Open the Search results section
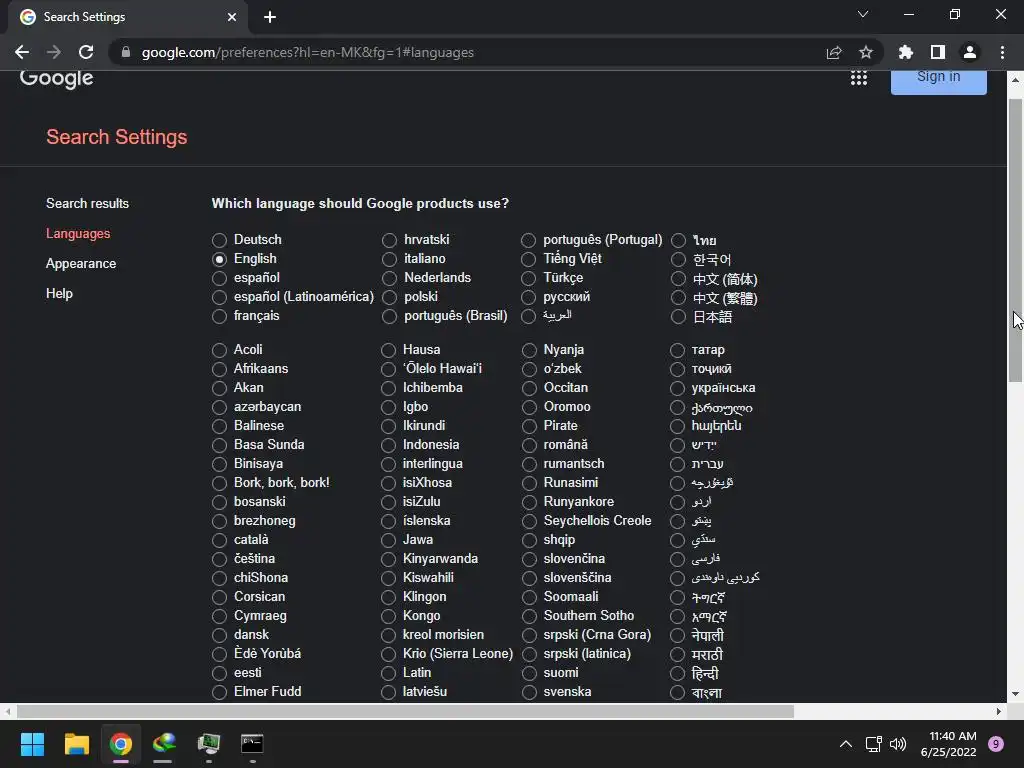 click(x=88, y=203)
